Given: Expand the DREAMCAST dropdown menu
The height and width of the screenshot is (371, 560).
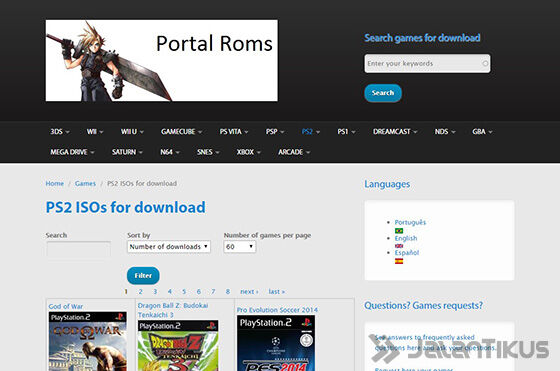Looking at the screenshot, I should (395, 132).
